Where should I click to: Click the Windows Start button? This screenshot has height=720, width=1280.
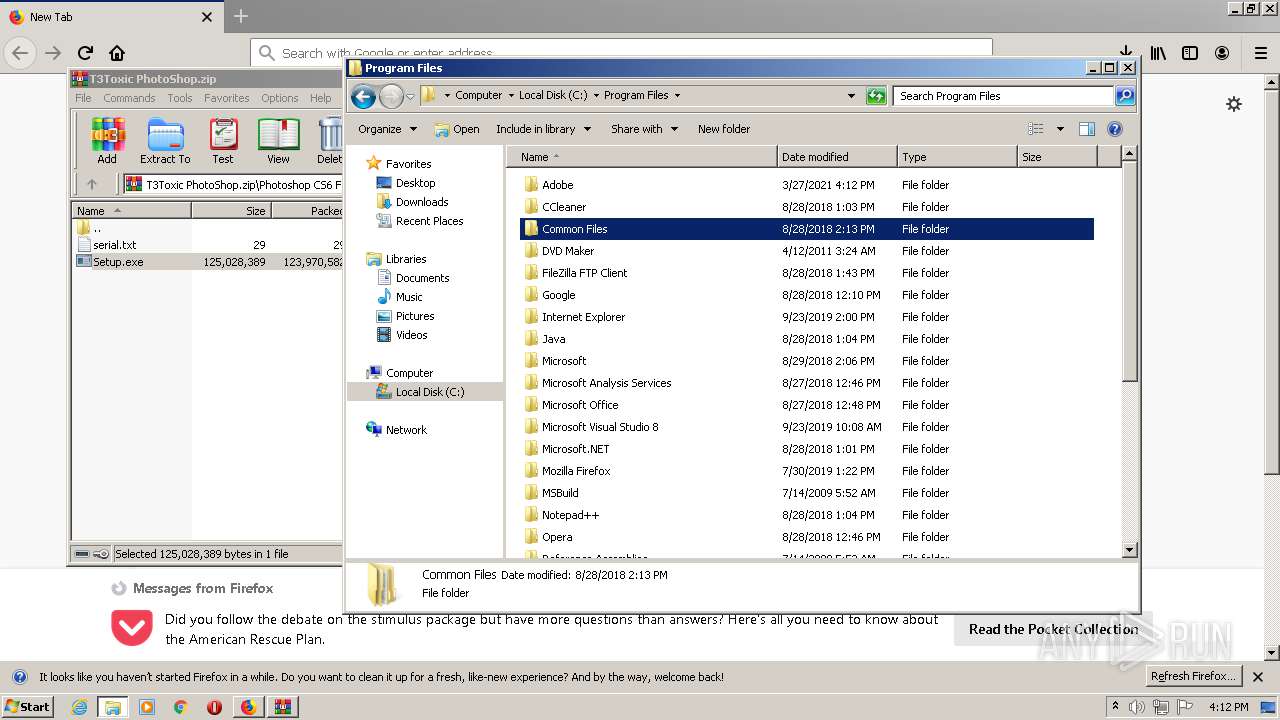[x=28, y=707]
